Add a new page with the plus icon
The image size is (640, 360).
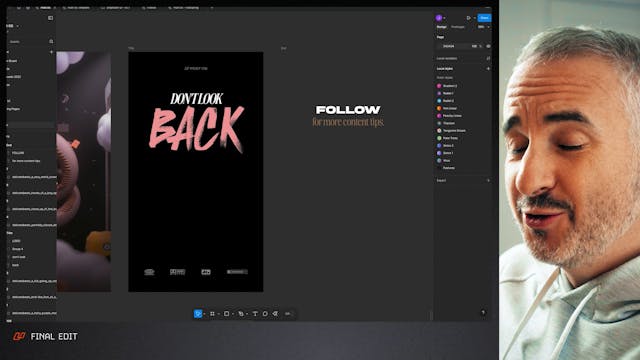pyautogui.click(x=51, y=52)
